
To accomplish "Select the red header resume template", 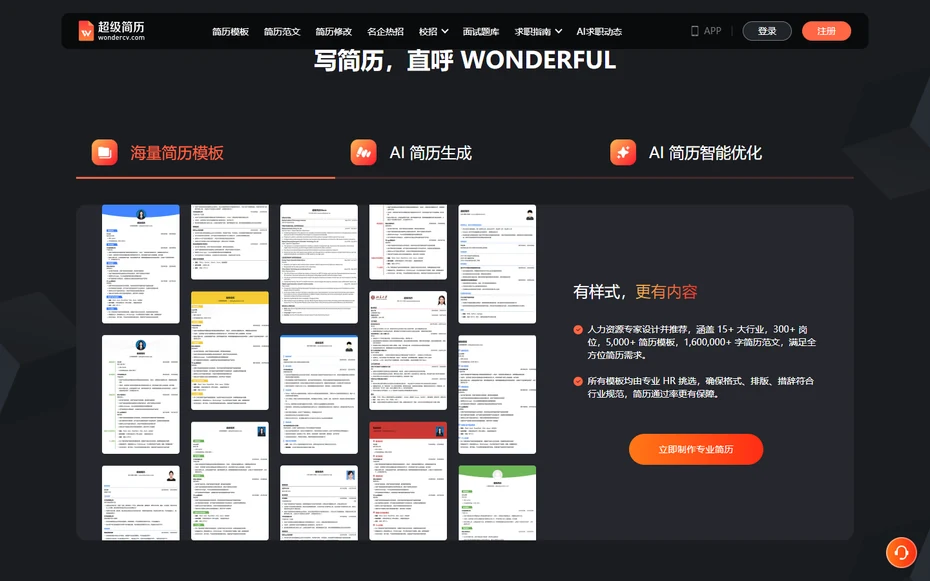I will (x=408, y=481).
